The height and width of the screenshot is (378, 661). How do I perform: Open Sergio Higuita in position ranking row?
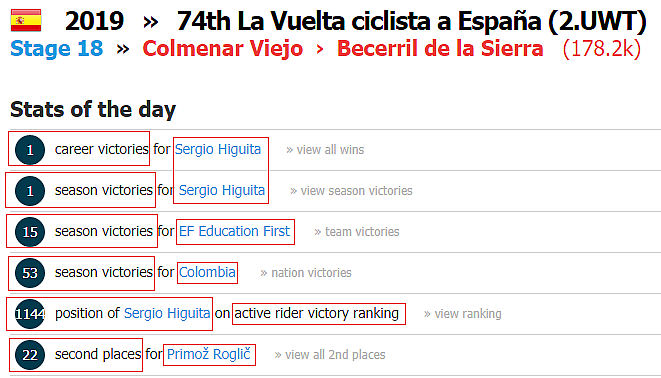[x=167, y=313]
